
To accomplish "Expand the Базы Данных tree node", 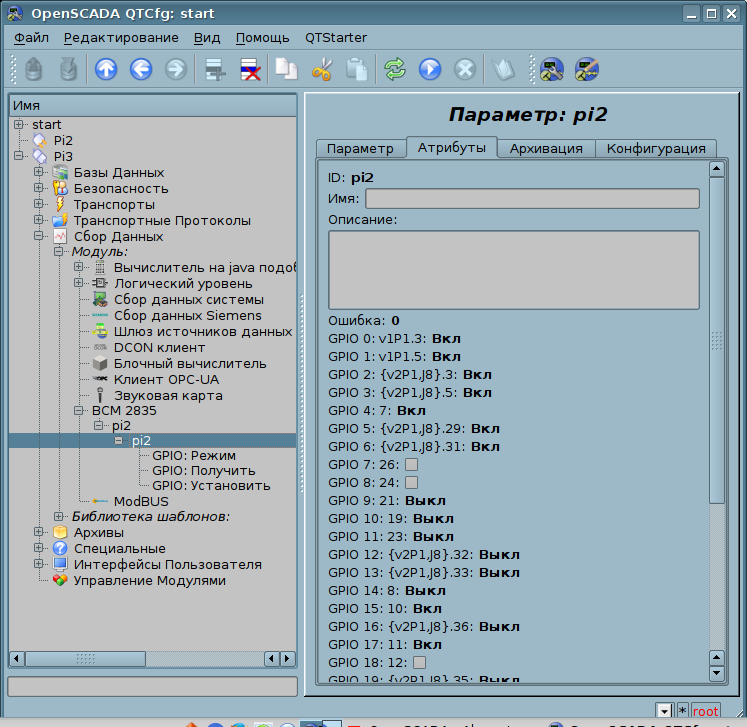I will (39, 173).
